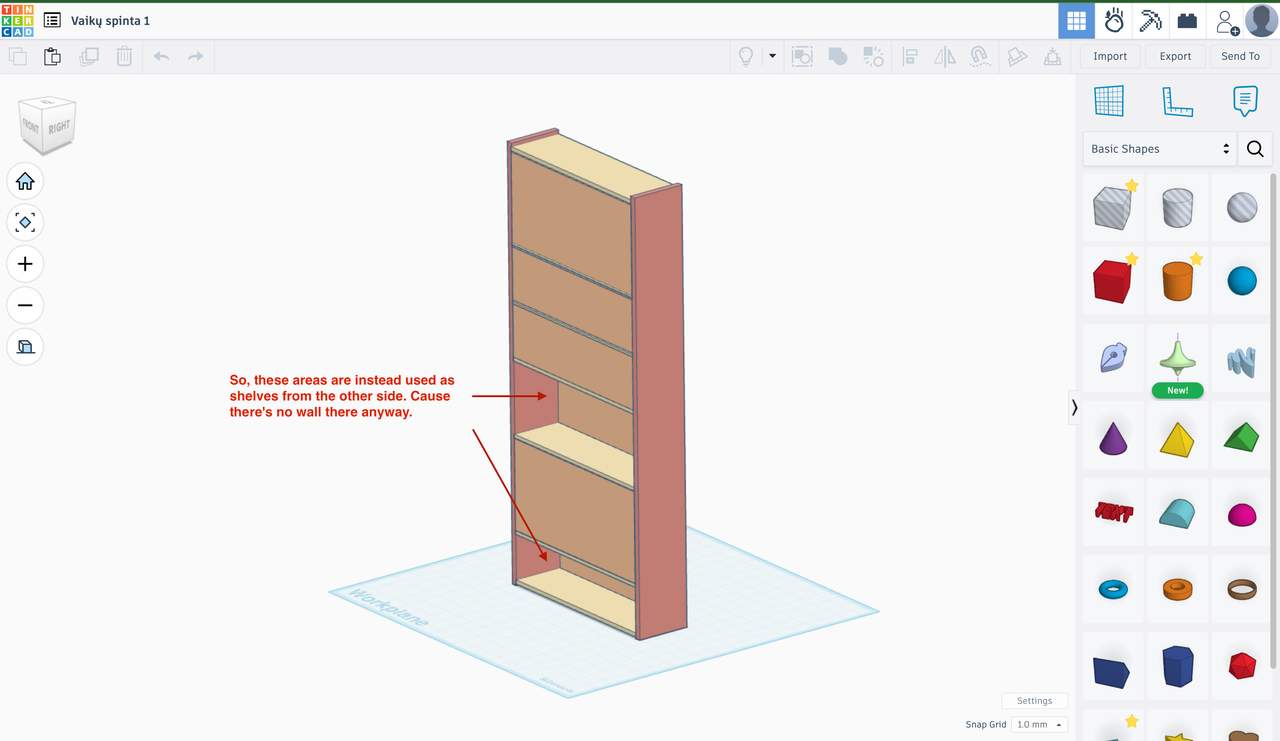Viewport: 1280px width, 741px height.
Task: Select the Ruler tool
Action: (1177, 101)
